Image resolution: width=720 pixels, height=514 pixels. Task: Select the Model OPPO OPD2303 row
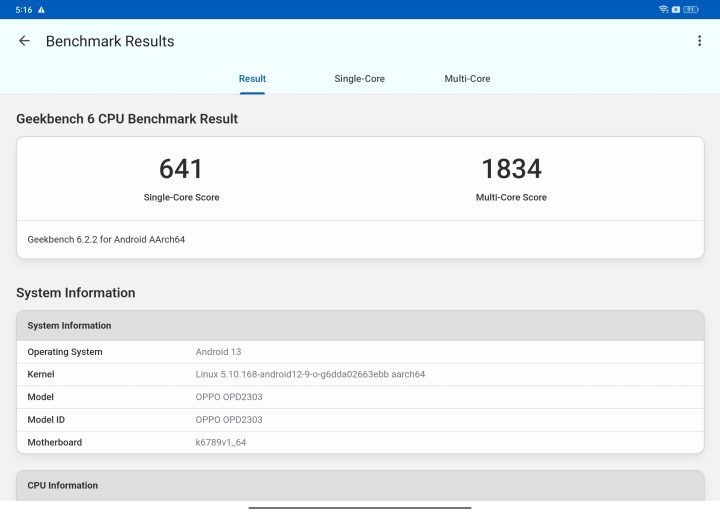(x=360, y=397)
